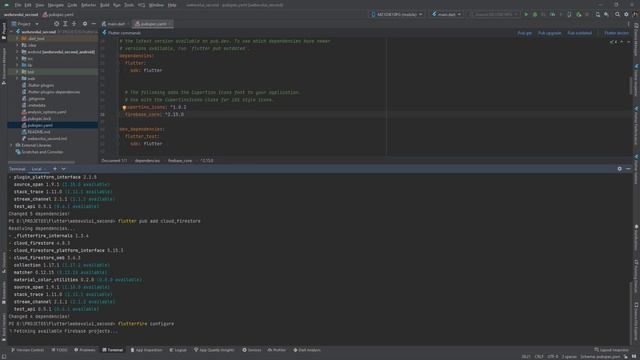Viewport: 640px width, 360px height.
Task: Open the Build menu
Action: pos(104,5)
